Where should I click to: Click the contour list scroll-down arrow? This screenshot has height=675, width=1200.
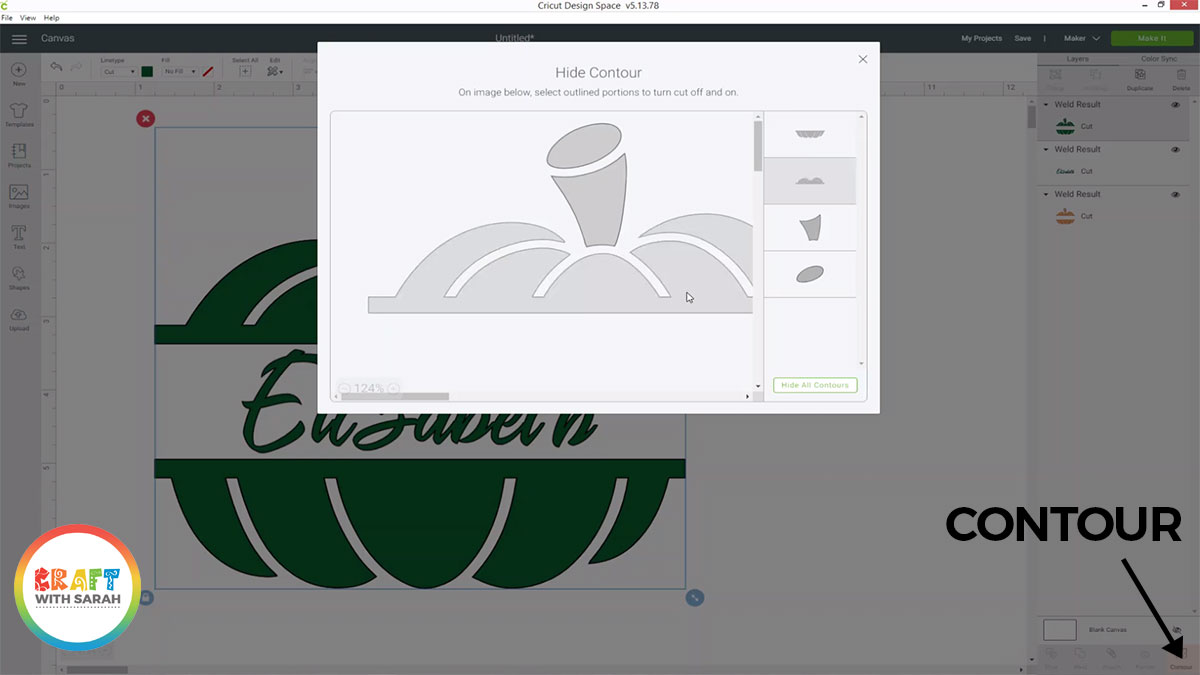click(861, 364)
